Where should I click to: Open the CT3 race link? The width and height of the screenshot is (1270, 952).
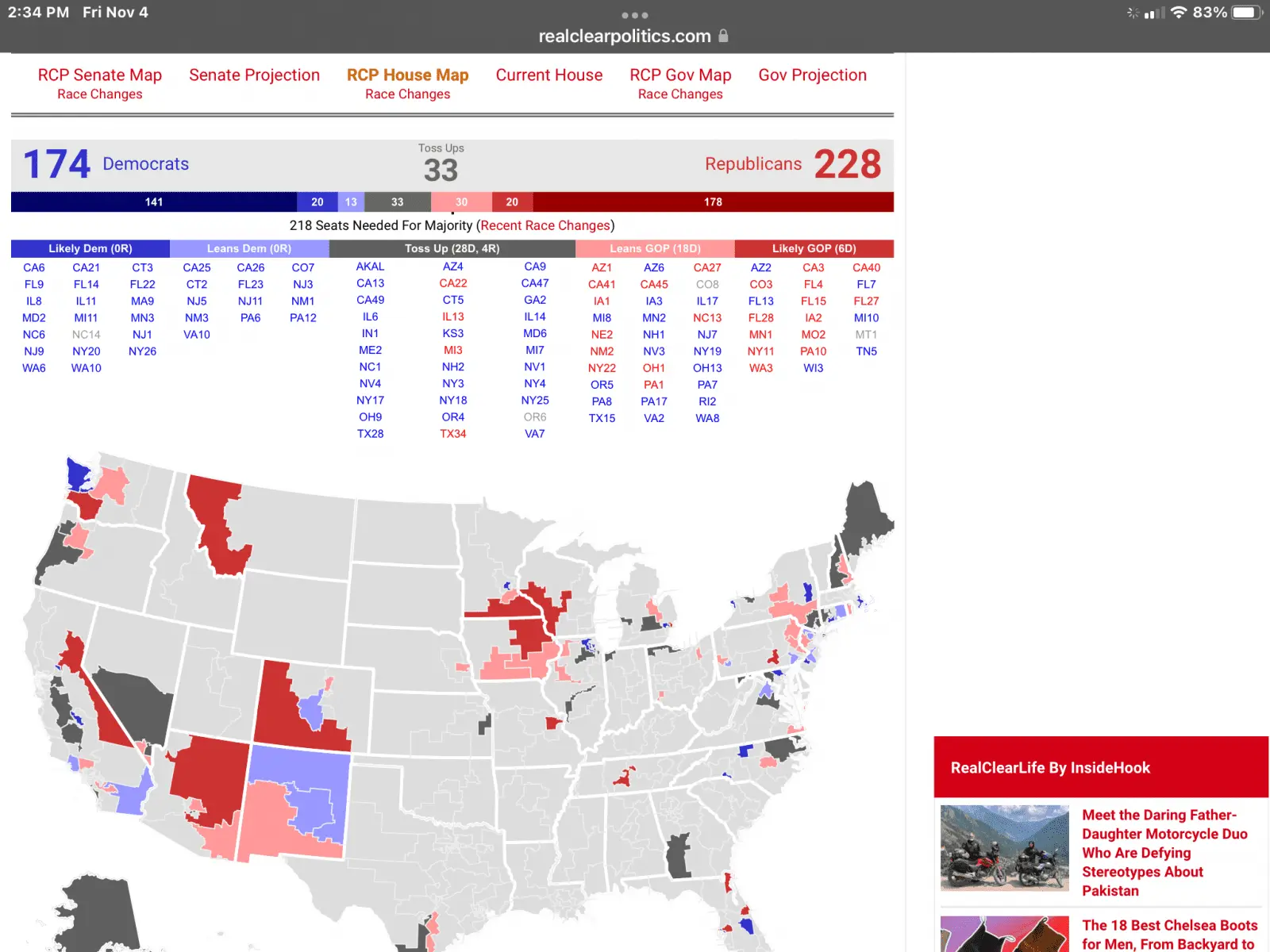tap(143, 268)
